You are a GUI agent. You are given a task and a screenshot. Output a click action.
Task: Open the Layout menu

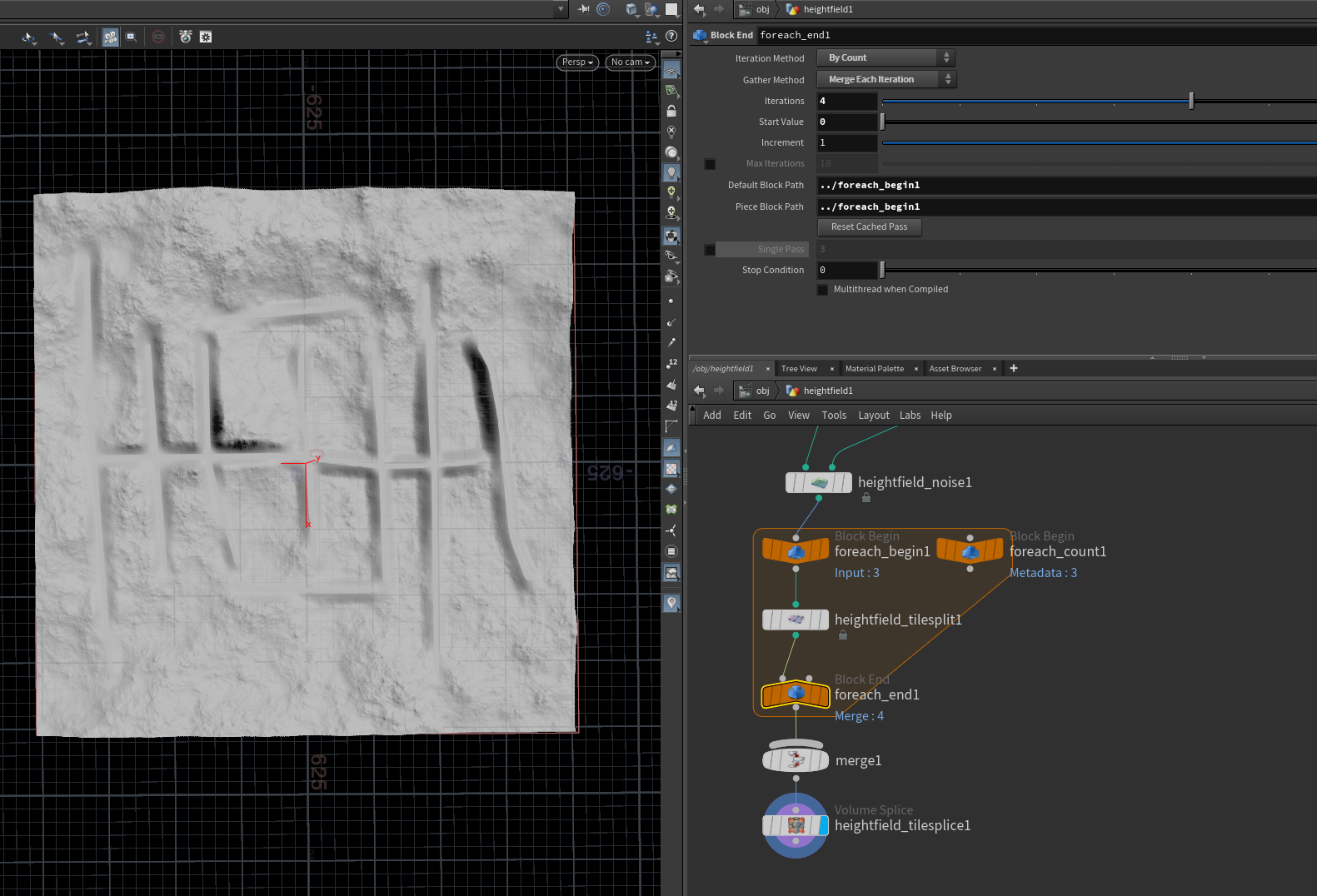(x=874, y=416)
